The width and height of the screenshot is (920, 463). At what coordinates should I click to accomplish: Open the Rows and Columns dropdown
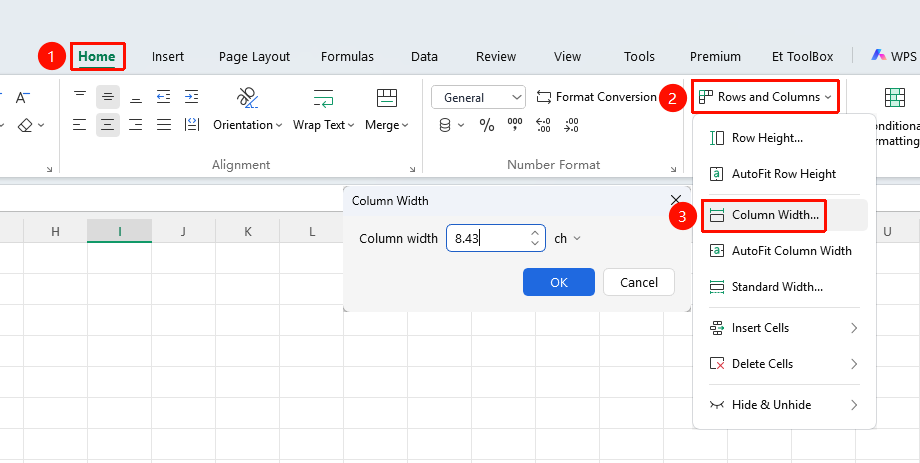766,97
